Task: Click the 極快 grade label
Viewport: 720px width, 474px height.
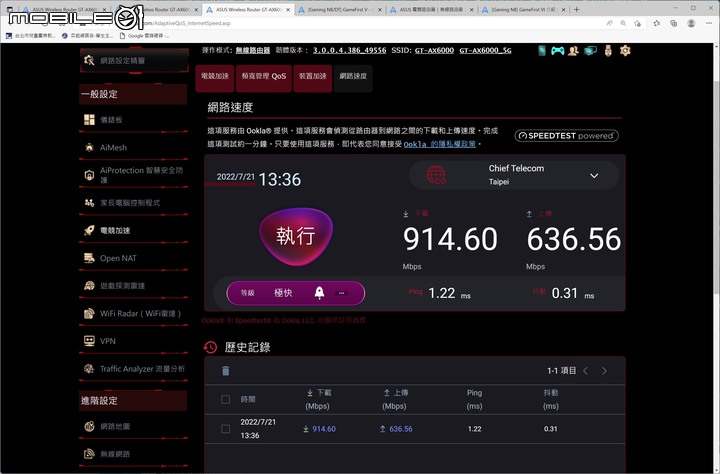Action: (283, 293)
